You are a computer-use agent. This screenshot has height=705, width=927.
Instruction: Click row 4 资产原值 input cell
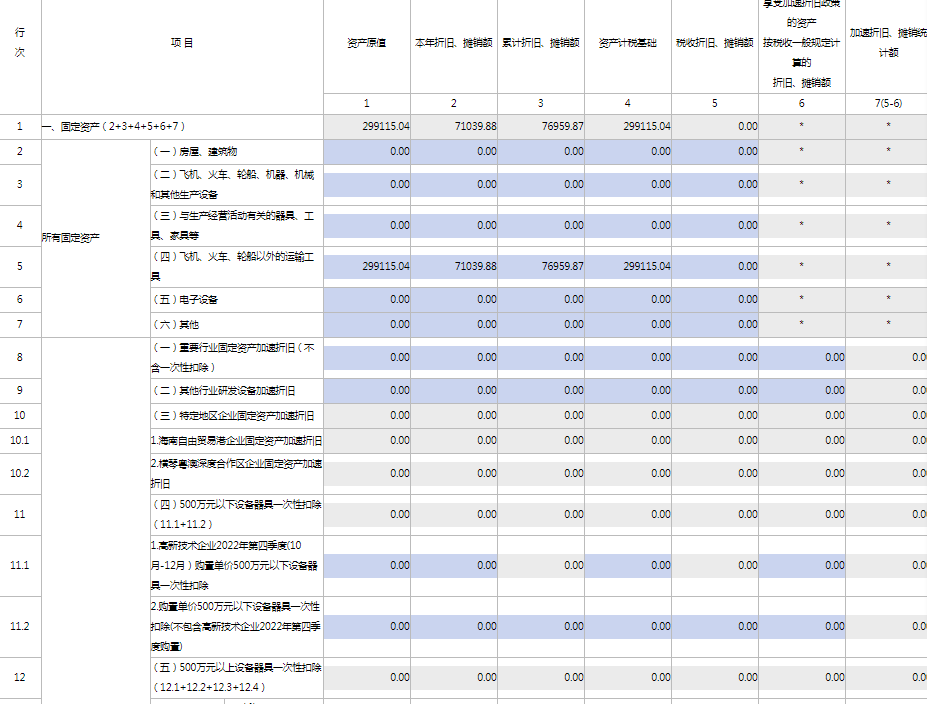(367, 225)
